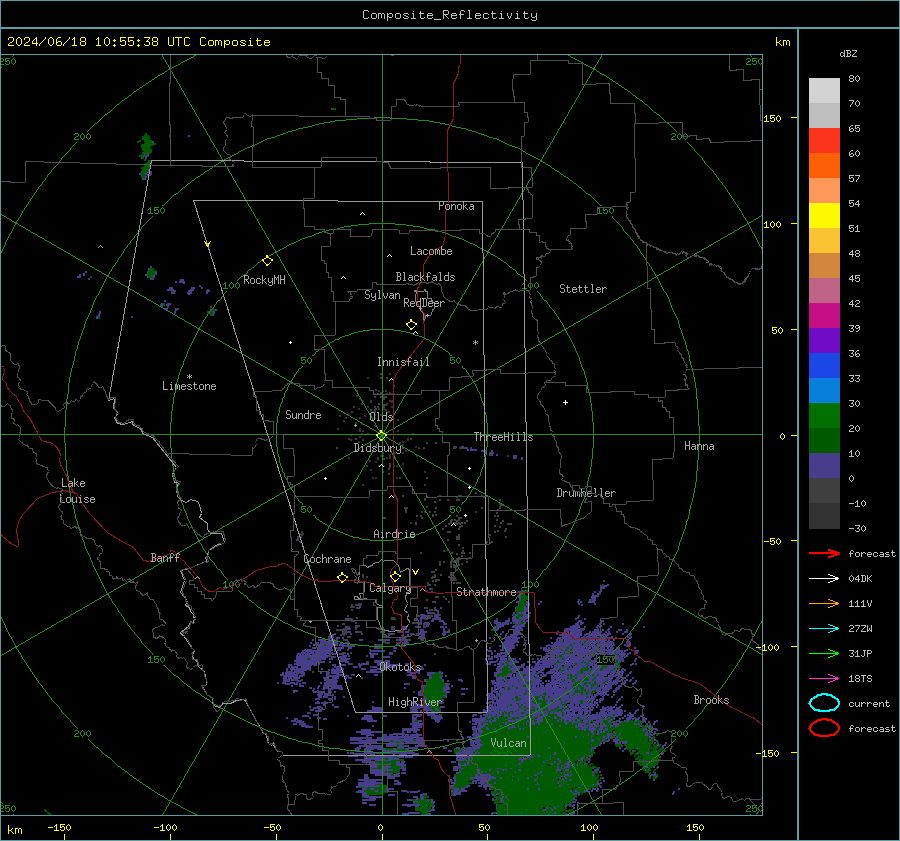Viewport: 900px width, 841px height.
Task: Click the Stettler label
Action: coord(583,289)
